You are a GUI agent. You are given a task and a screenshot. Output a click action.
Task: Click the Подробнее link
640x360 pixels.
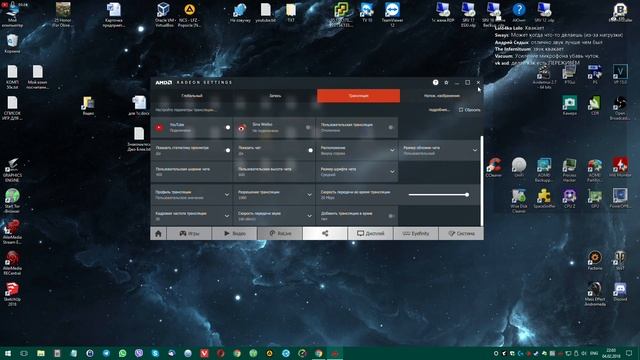439,110
